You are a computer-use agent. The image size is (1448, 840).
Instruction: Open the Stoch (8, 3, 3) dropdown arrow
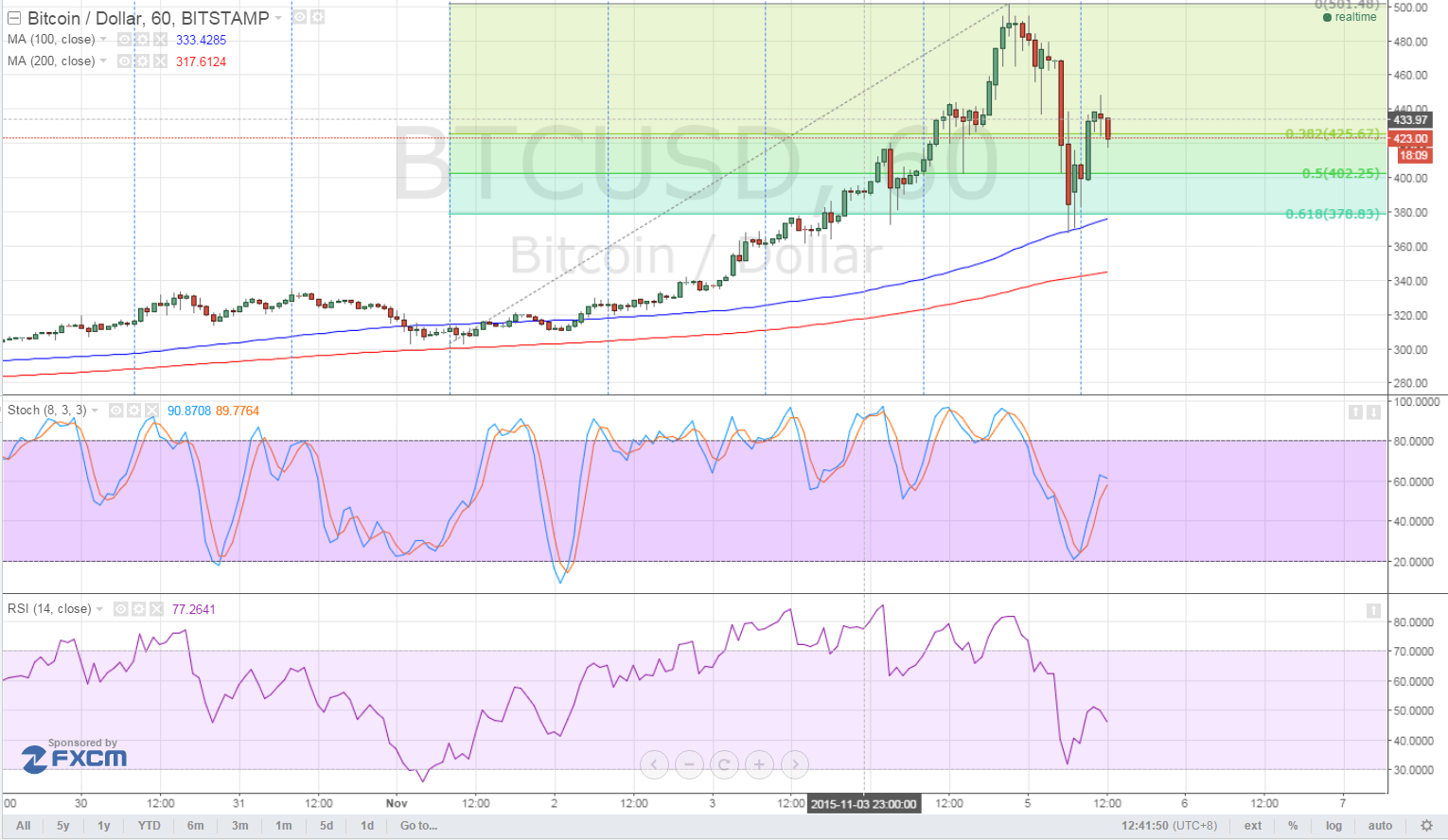pyautogui.click(x=95, y=411)
